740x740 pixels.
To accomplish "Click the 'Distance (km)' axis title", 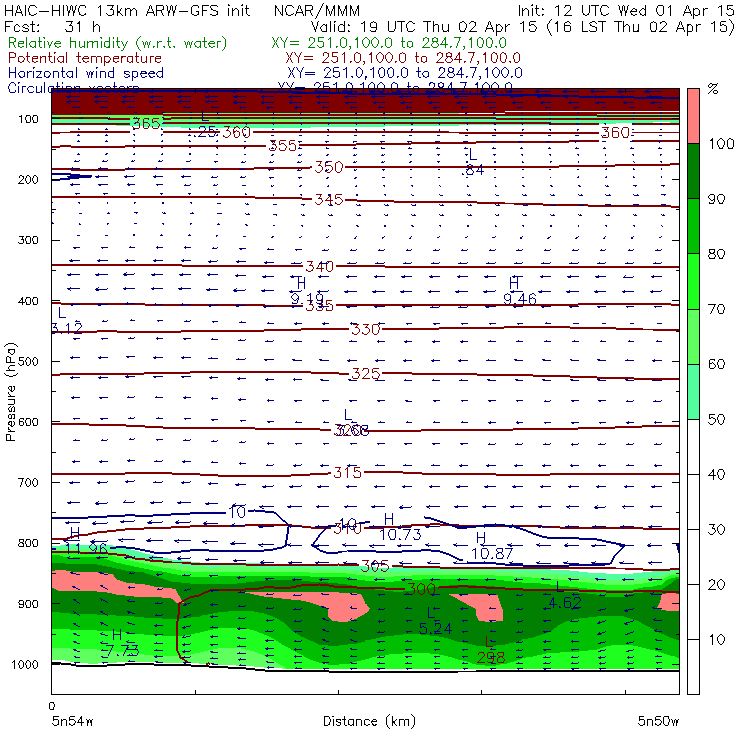I will click(x=369, y=721).
